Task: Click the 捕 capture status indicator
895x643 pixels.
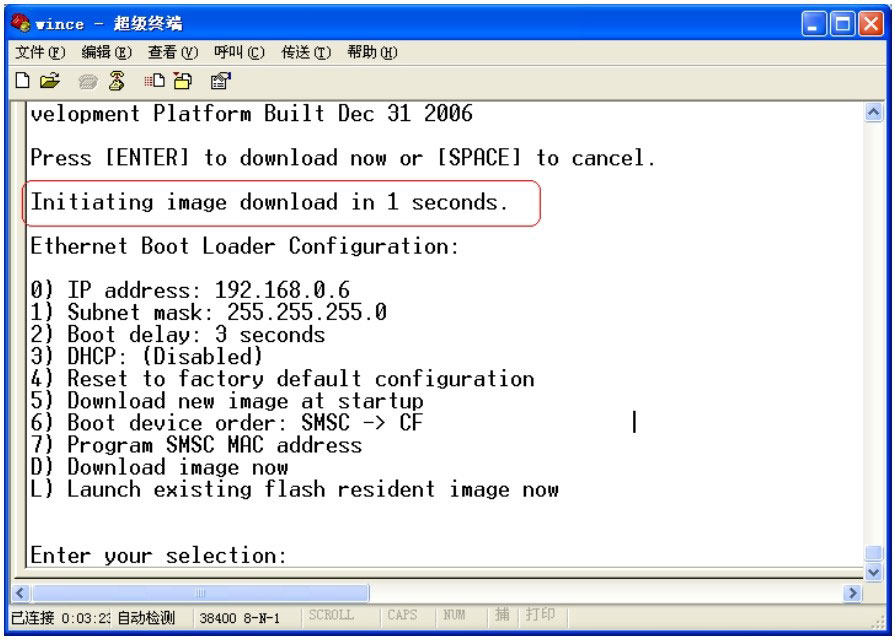Action: click(502, 614)
